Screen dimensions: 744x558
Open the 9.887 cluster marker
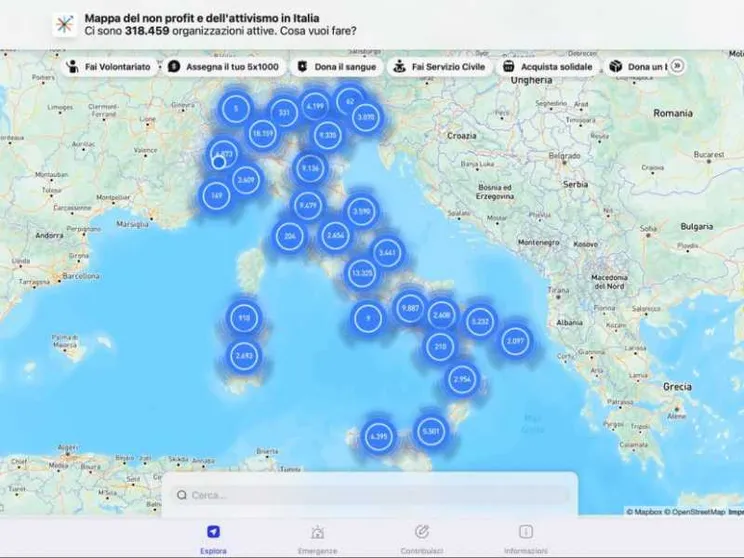[410, 308]
